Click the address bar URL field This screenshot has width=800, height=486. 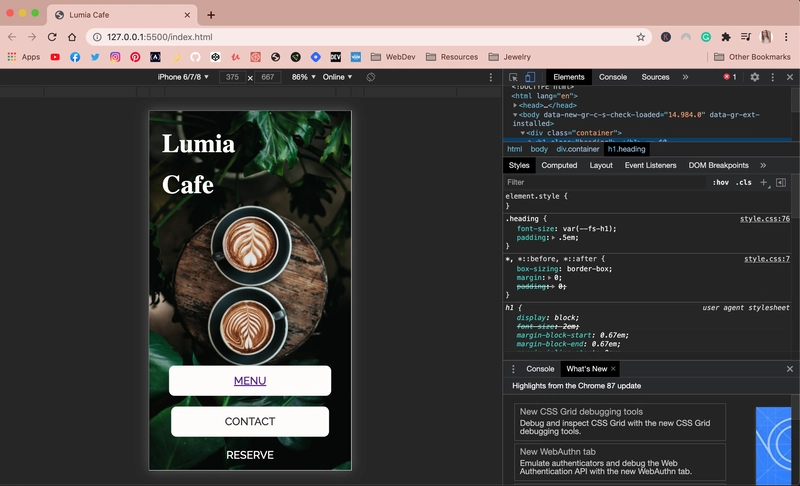pos(367,37)
